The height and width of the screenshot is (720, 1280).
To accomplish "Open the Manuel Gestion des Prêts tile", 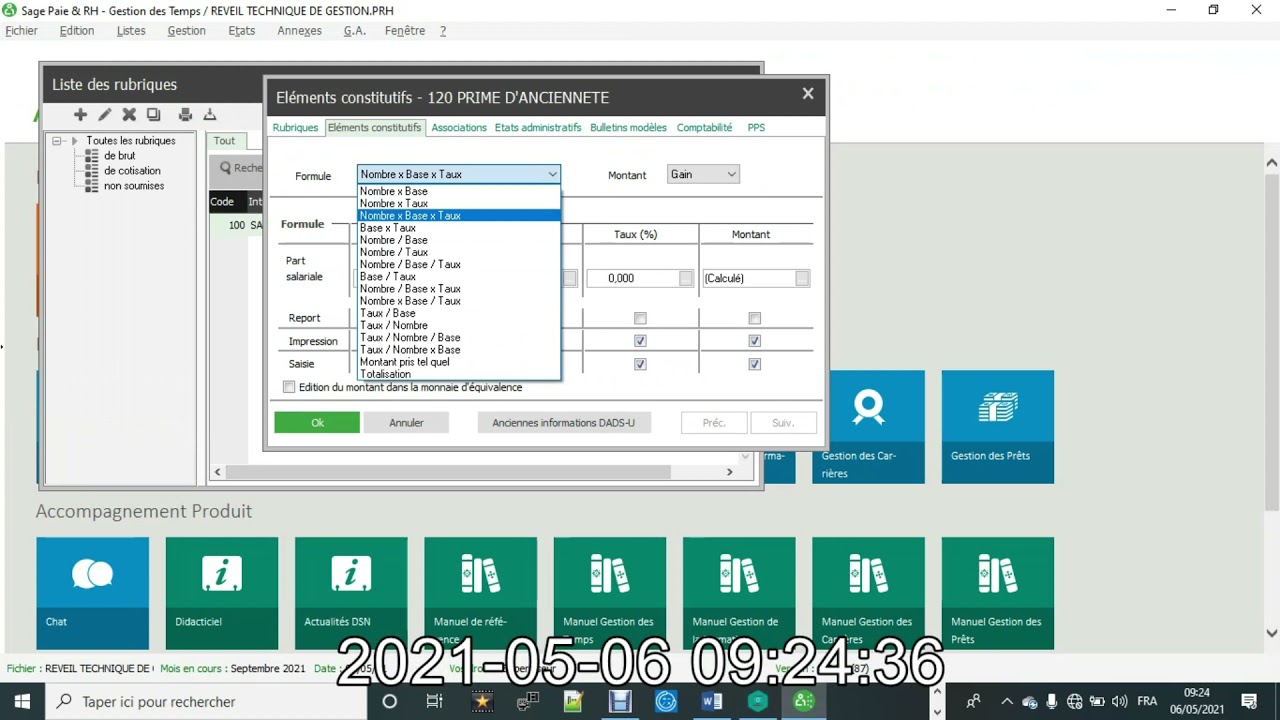I will [998, 593].
